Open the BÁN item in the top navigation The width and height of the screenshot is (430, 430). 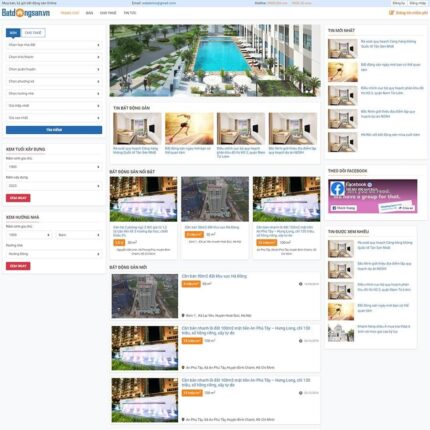pos(89,13)
